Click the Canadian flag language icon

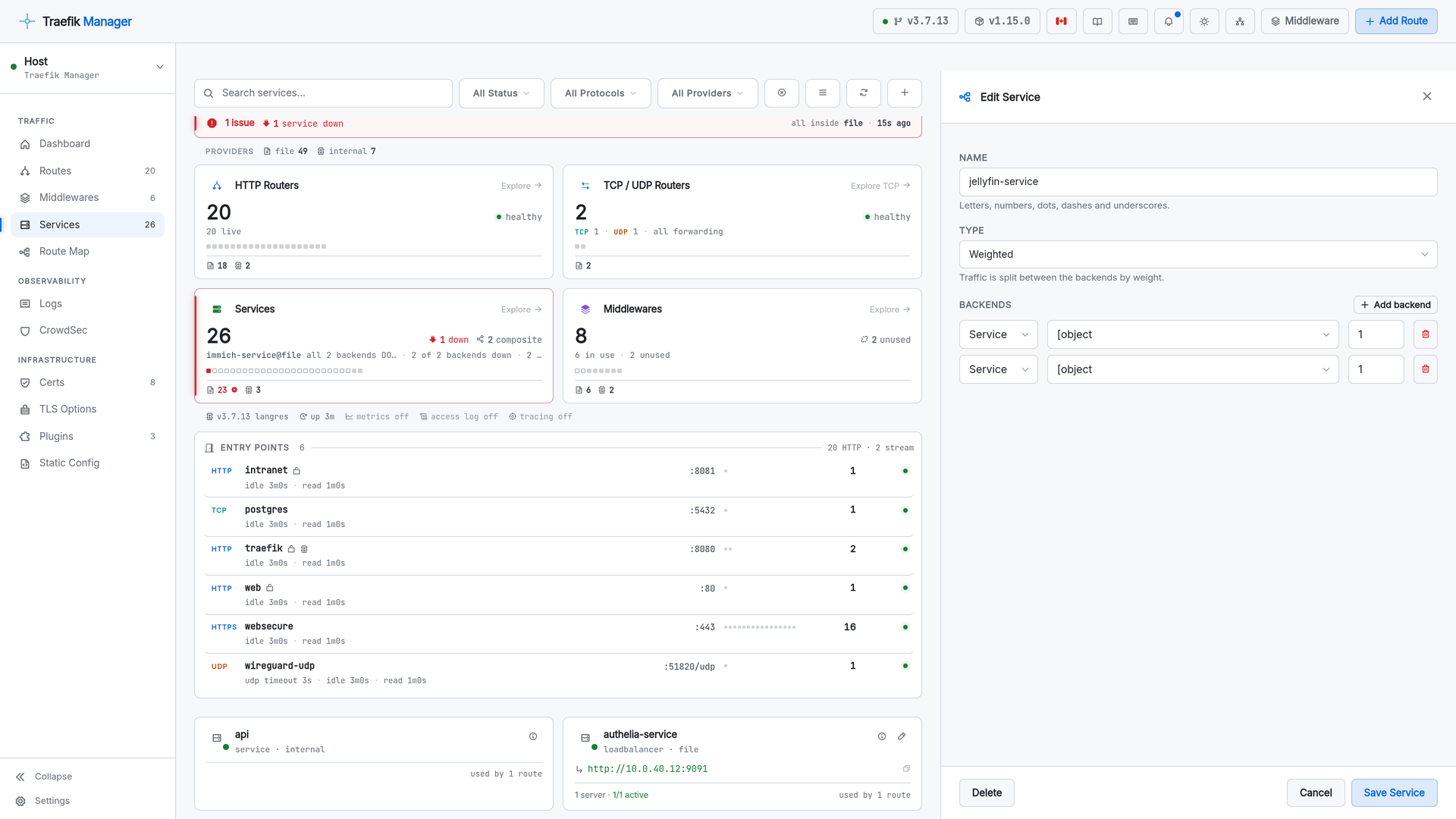[x=1062, y=21]
